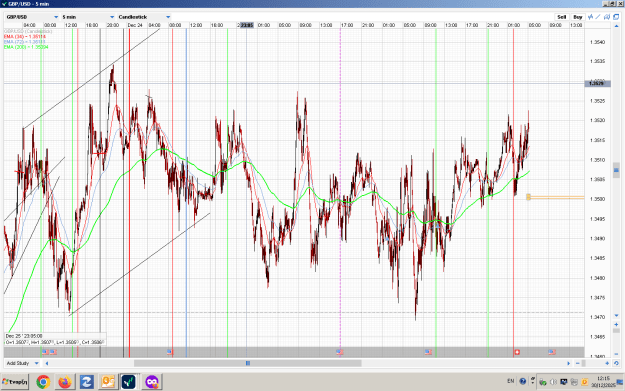Open the Windows Start button

coord(15,382)
